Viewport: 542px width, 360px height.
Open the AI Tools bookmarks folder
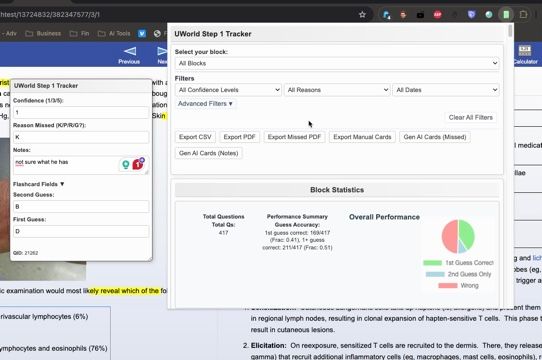[x=114, y=34]
